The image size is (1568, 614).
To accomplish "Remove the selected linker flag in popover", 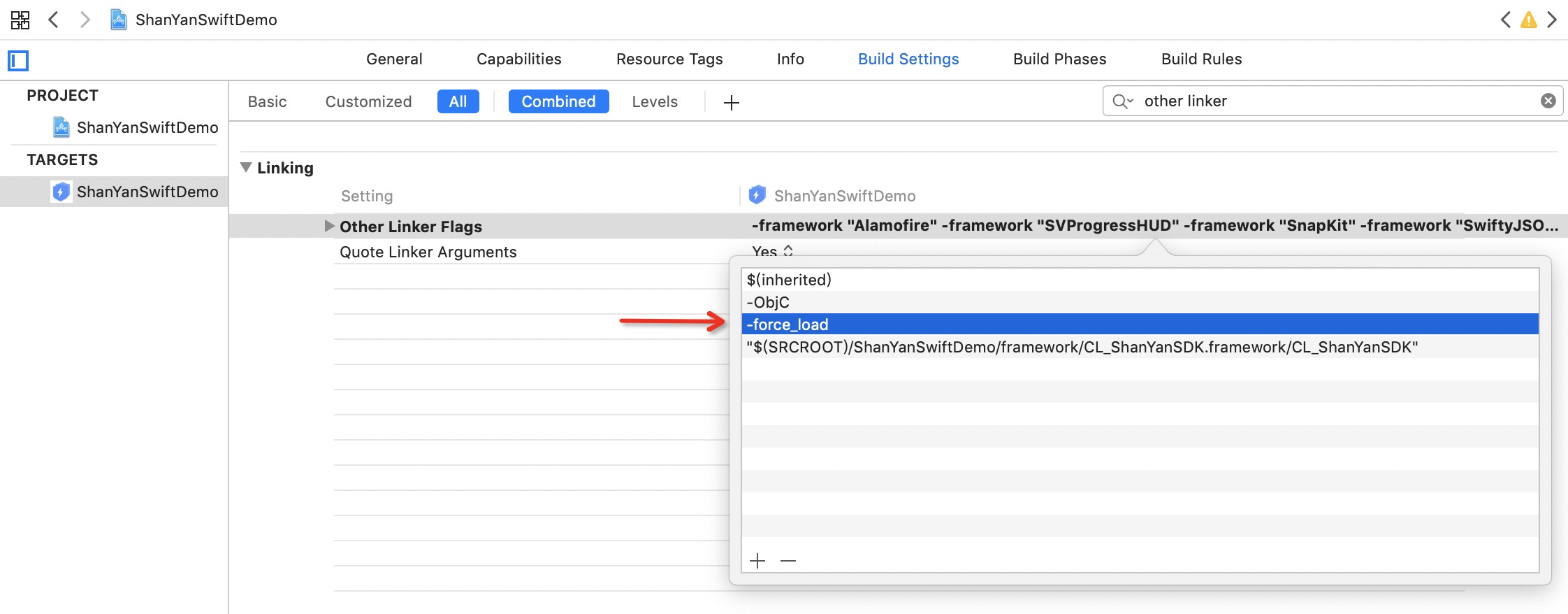I will pyautogui.click(x=788, y=561).
